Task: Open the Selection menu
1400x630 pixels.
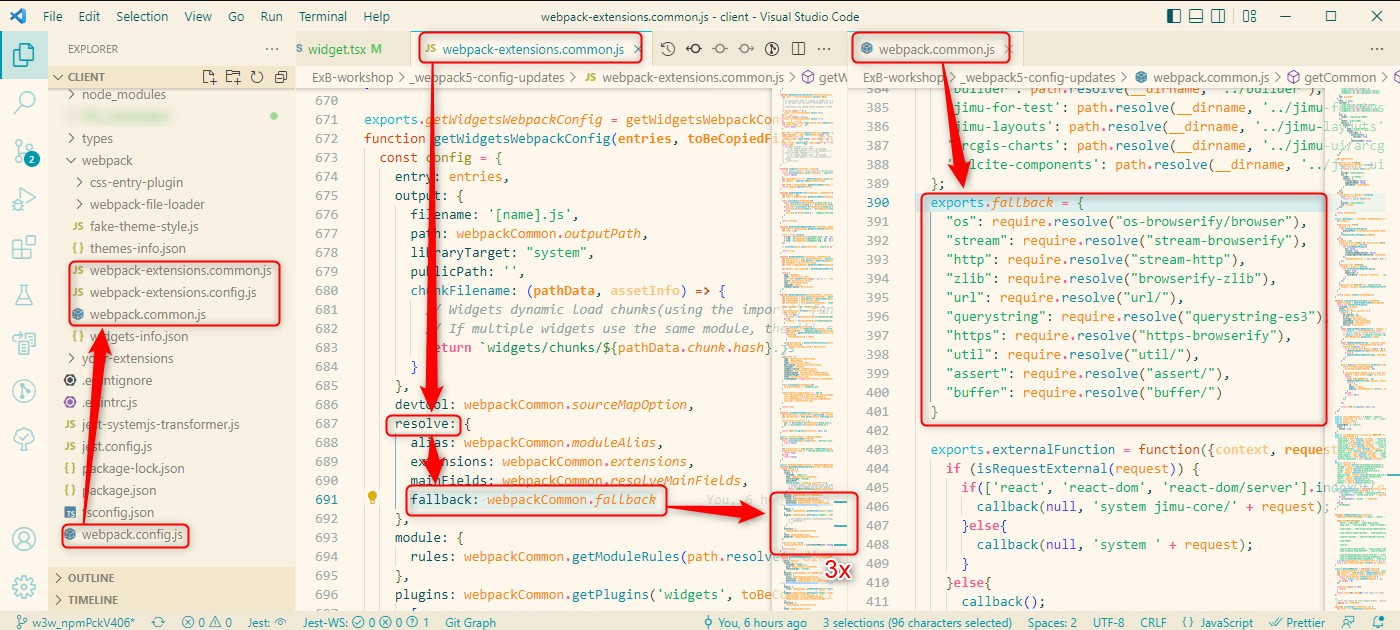Action: click(142, 17)
